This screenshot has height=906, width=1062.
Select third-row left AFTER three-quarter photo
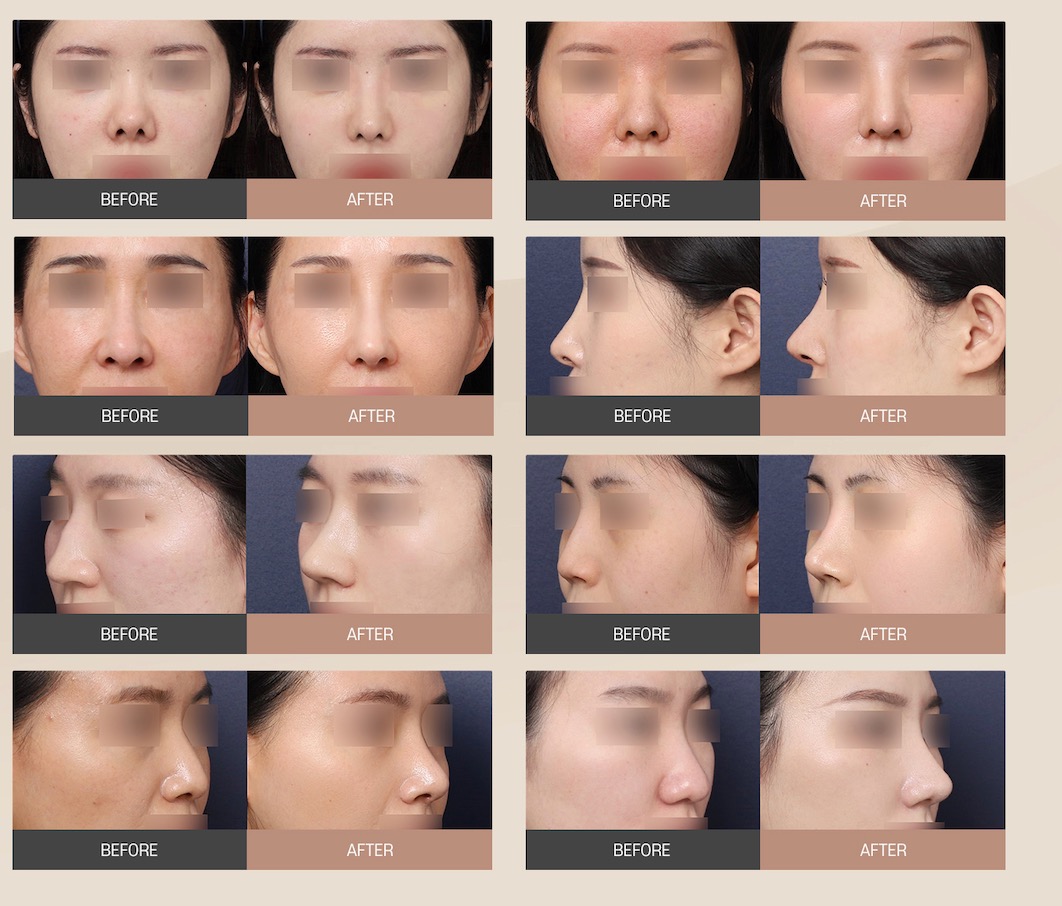point(369,534)
